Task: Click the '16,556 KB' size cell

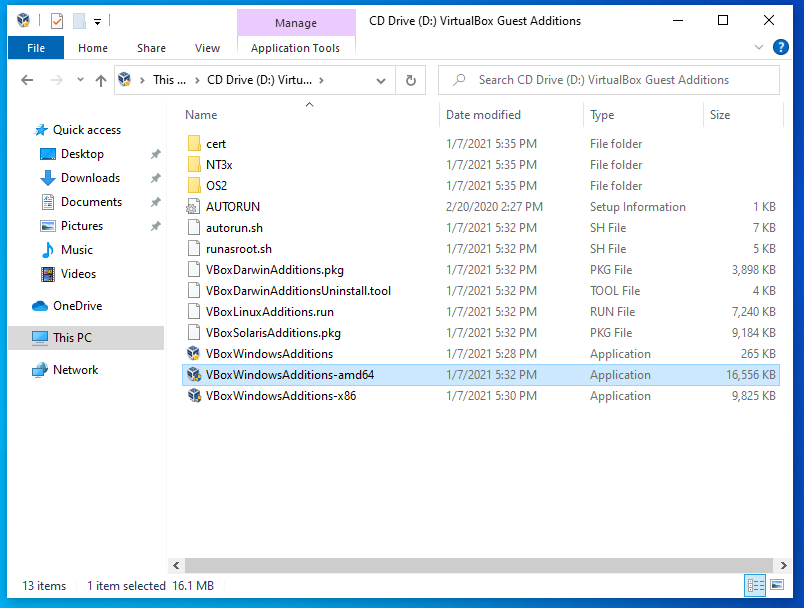Action: 751,375
